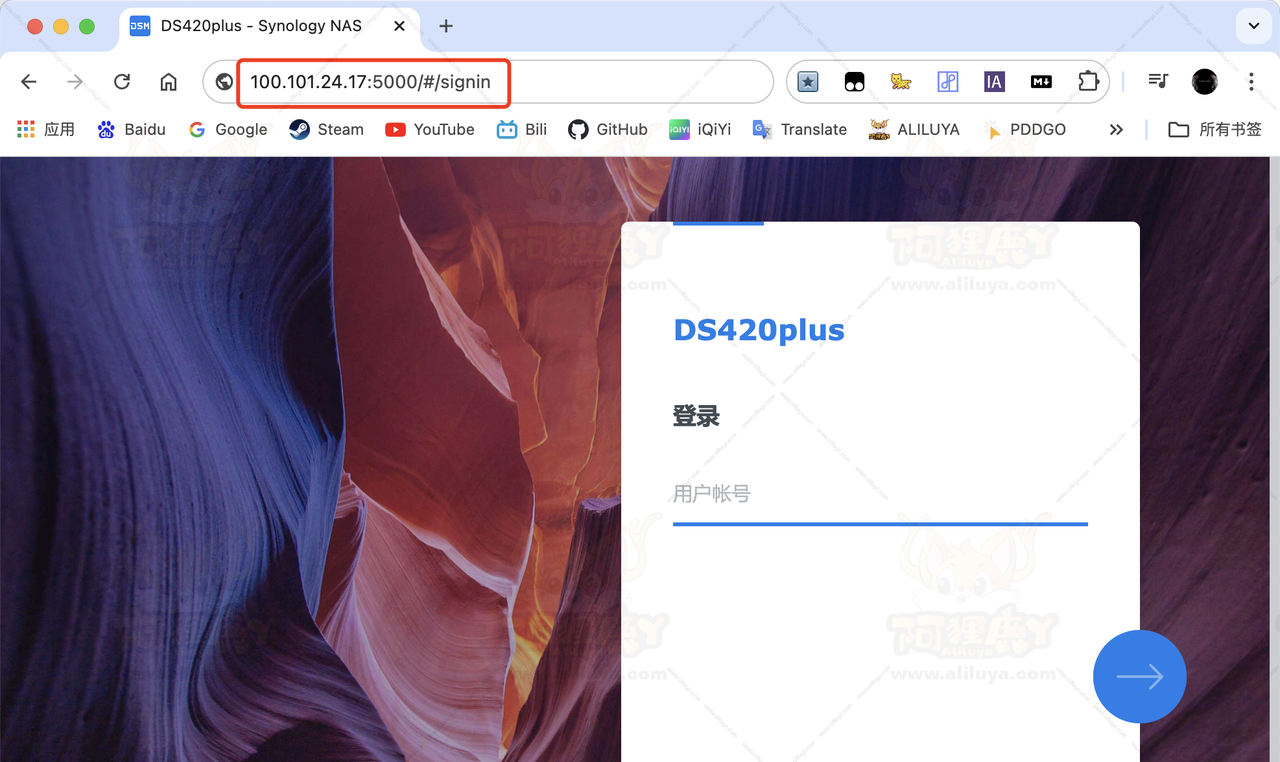Open the 所有书签 bookmarks folder

(x=1215, y=129)
